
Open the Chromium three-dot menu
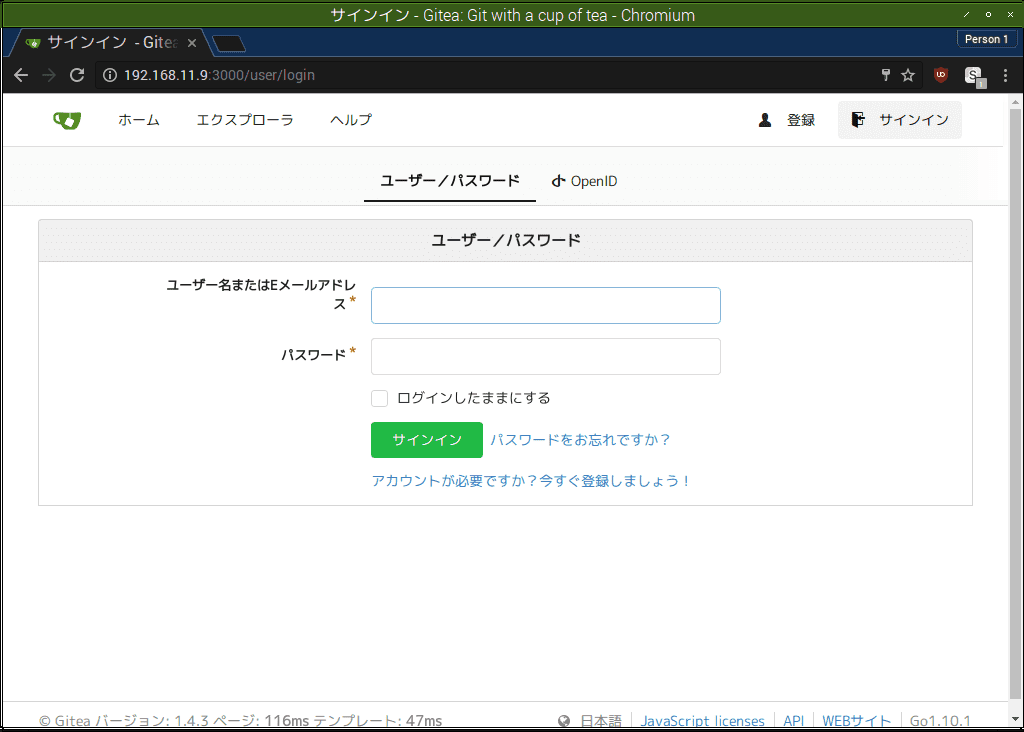[1005, 75]
